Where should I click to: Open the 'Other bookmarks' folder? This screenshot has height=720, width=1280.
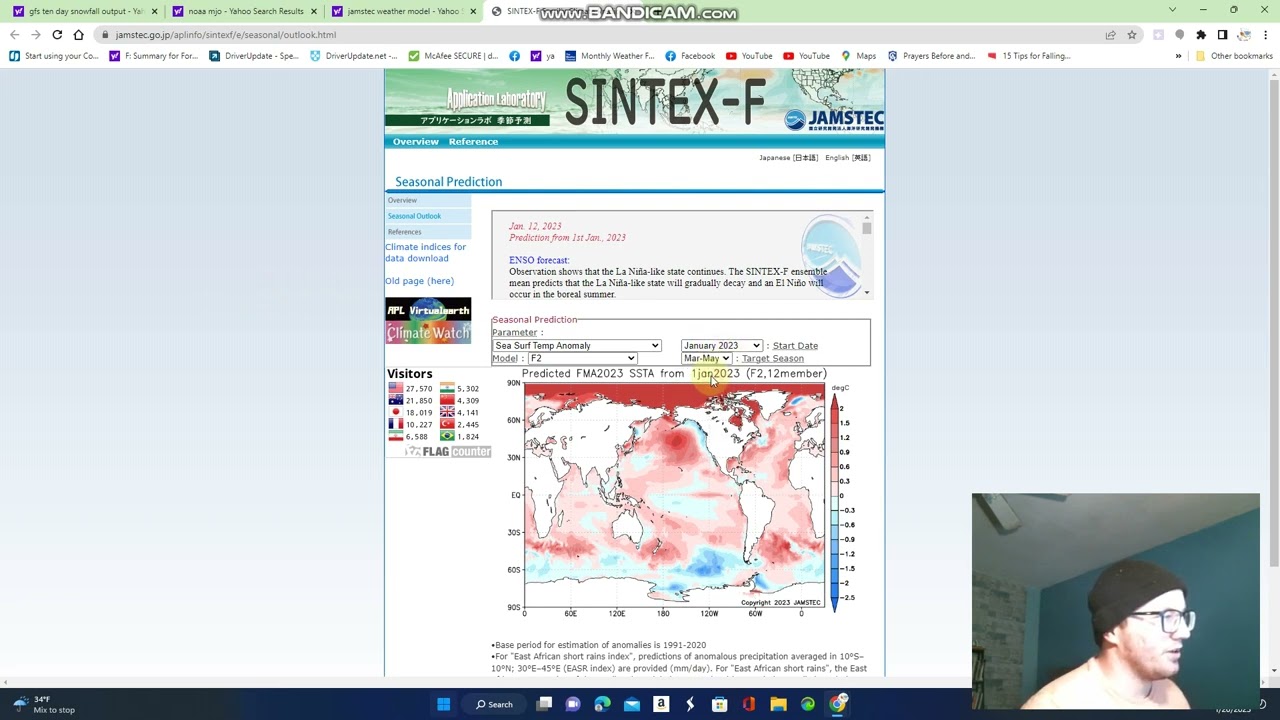point(1234,56)
